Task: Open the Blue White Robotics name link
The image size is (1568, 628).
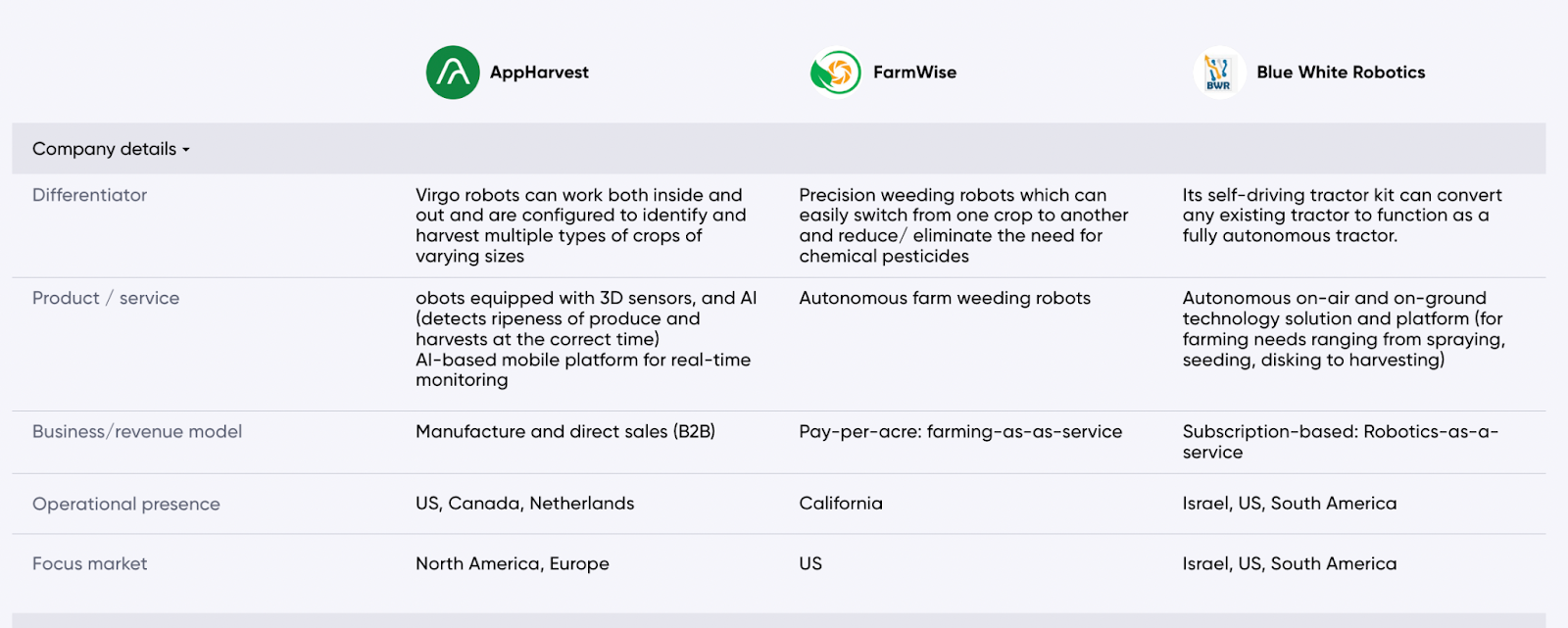Action: [x=1341, y=72]
